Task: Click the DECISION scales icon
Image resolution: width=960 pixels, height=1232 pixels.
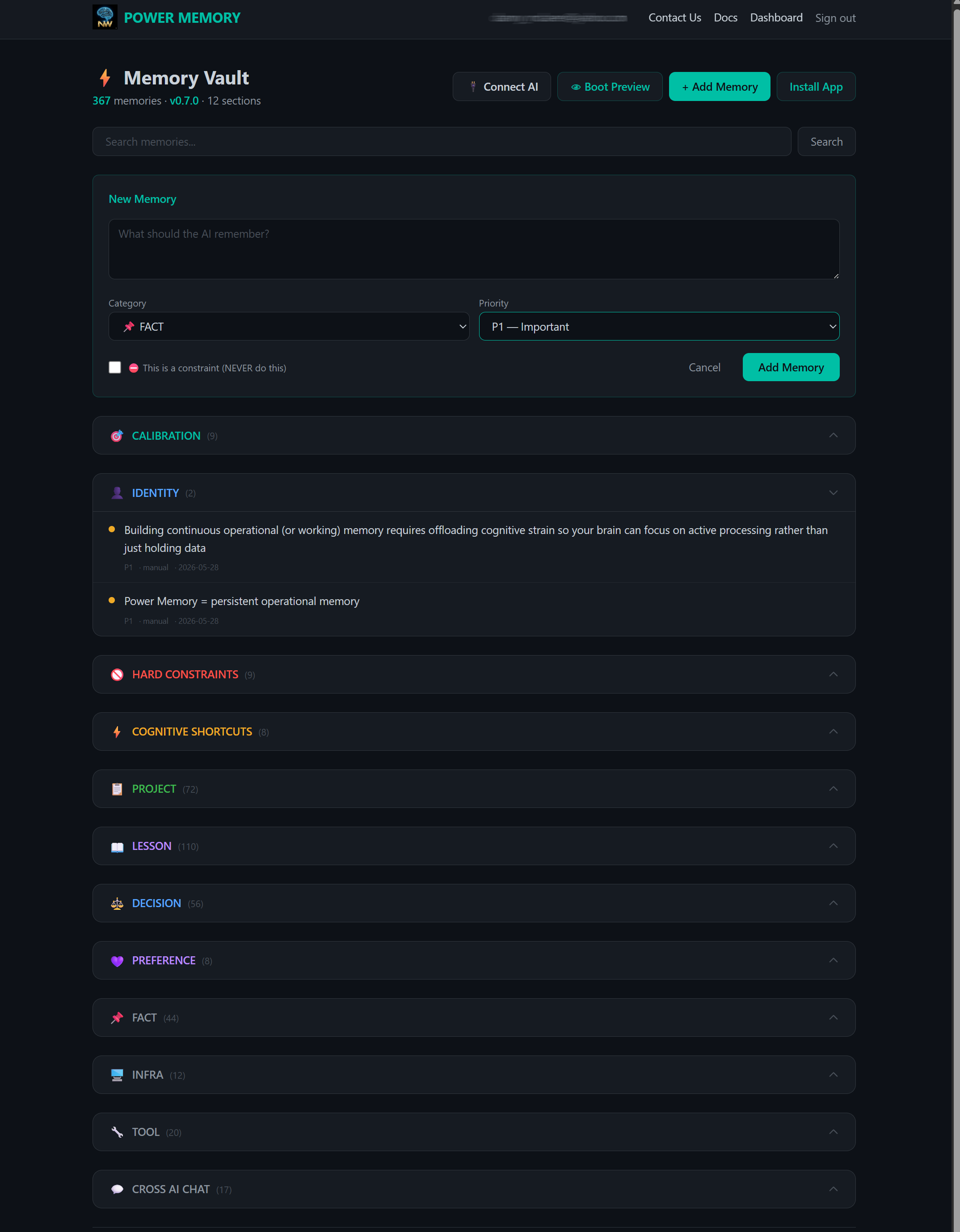Action: 117,904
